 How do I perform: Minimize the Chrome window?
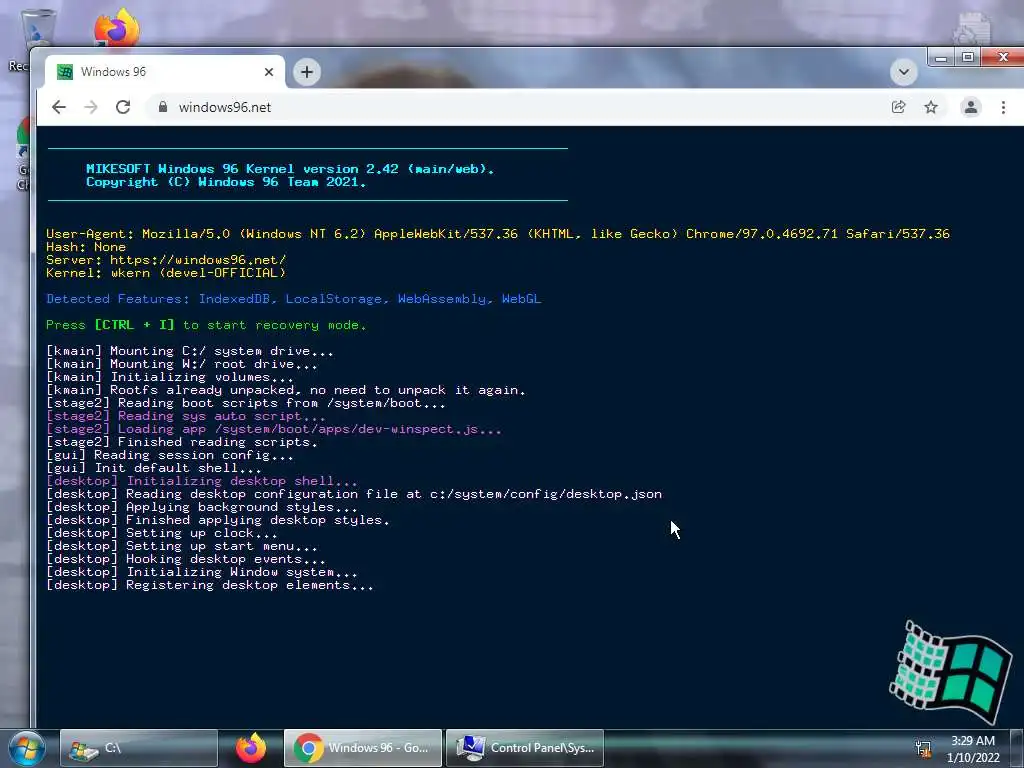coord(941,57)
